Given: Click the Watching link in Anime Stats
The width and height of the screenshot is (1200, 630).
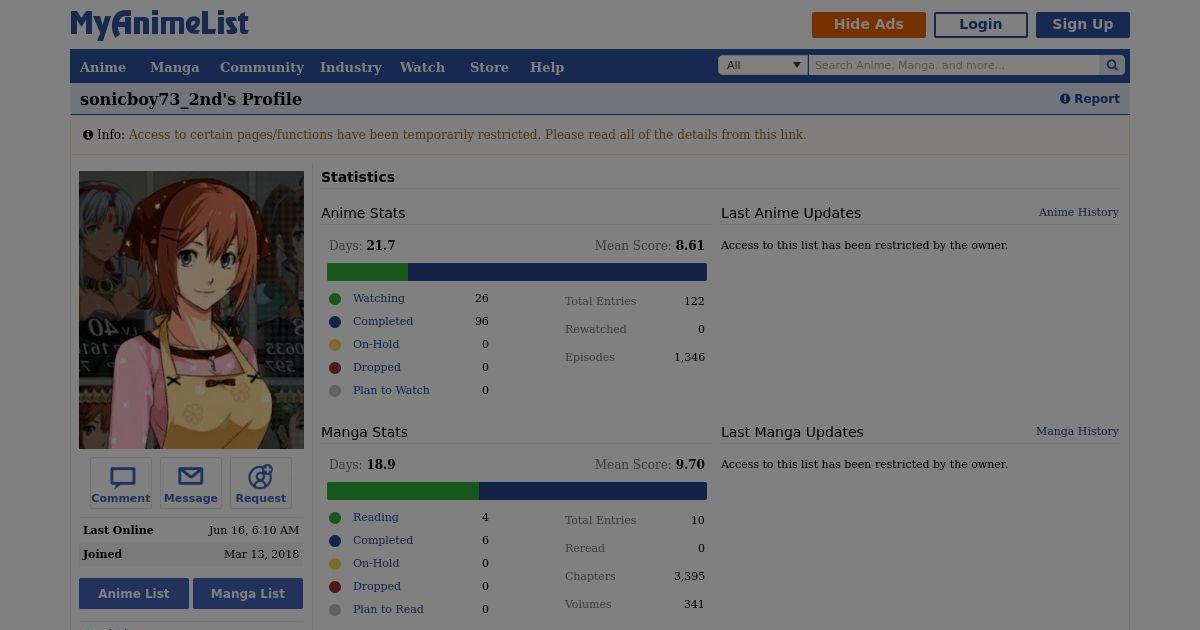Looking at the screenshot, I should 379,298.
